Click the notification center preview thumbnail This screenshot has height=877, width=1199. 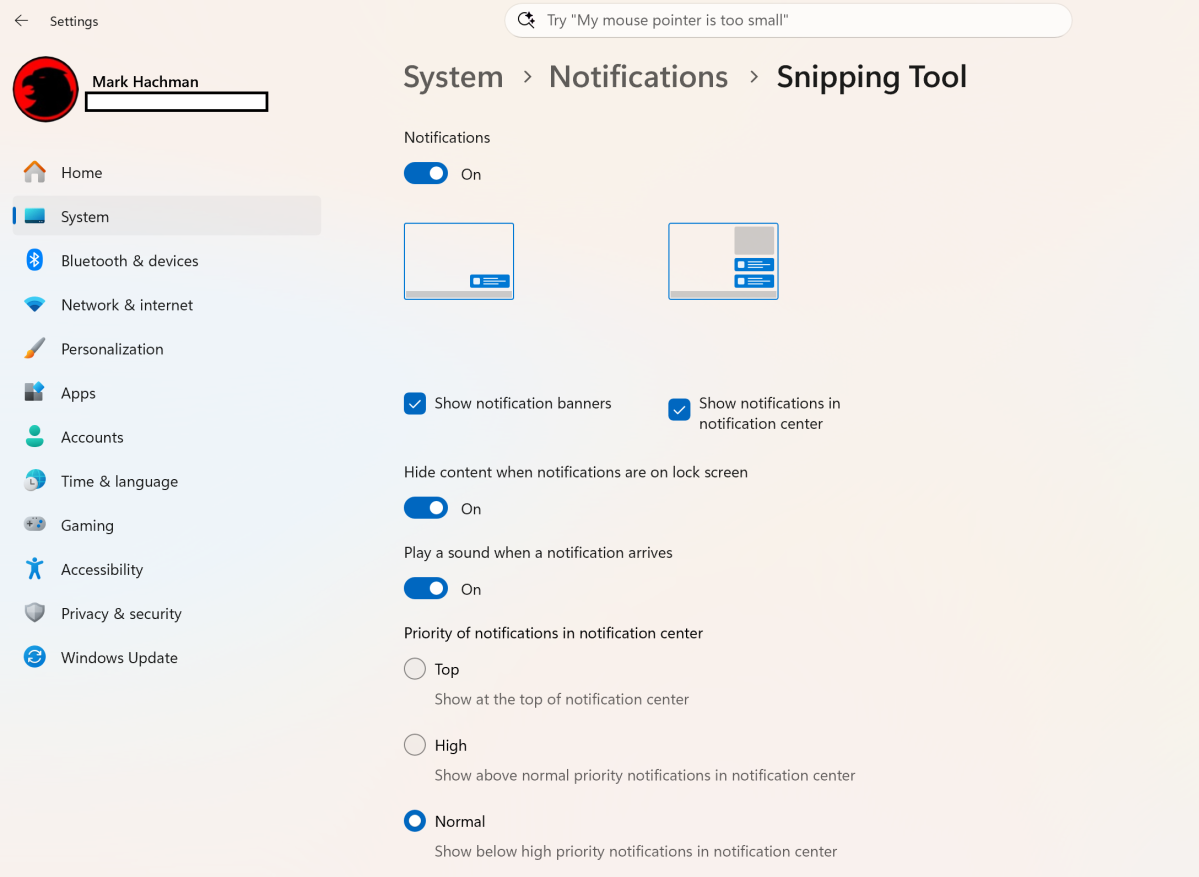click(723, 261)
